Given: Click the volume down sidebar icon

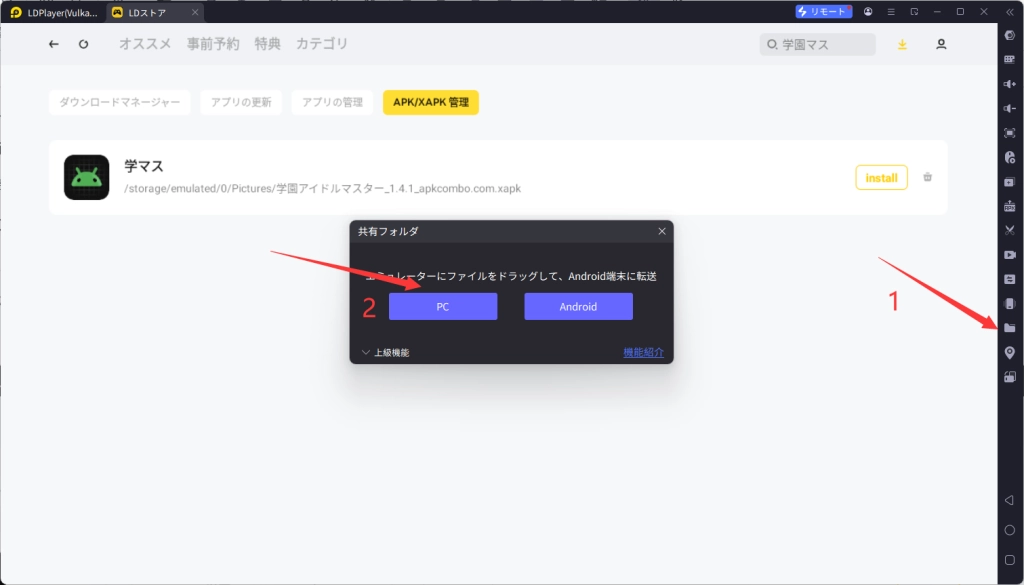Looking at the screenshot, I should [1010, 108].
